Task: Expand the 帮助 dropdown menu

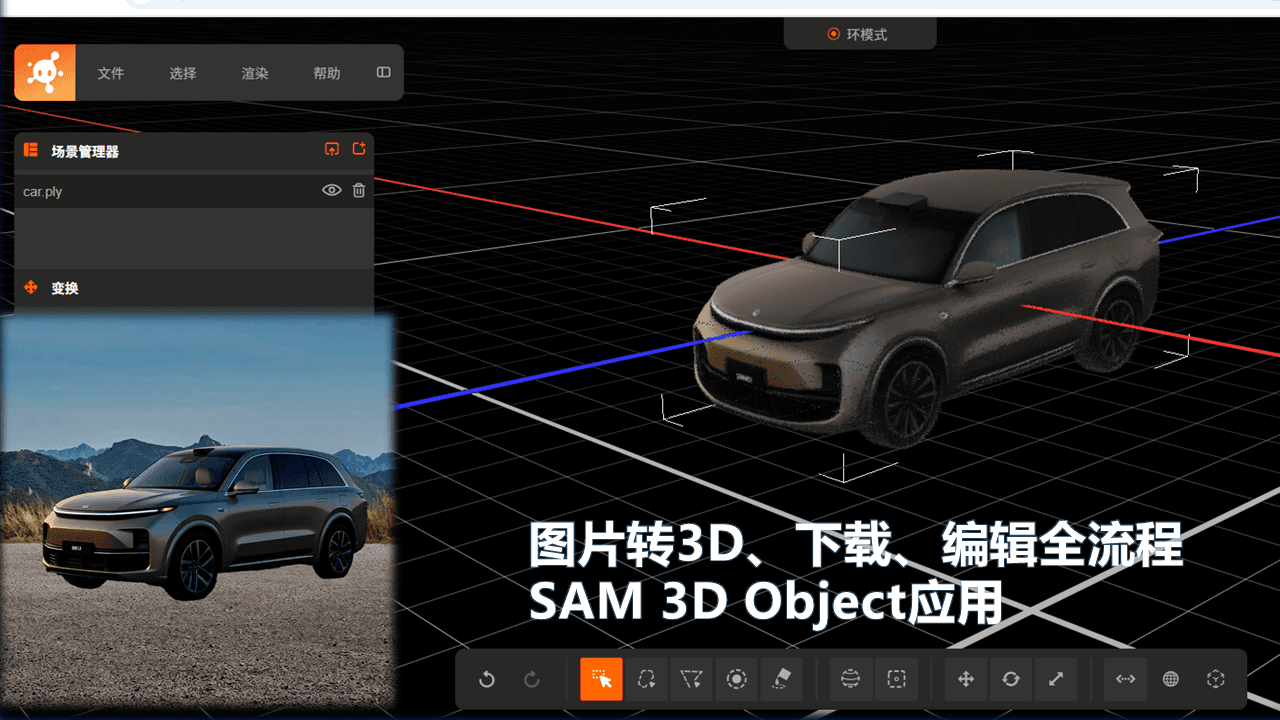Action: (x=327, y=73)
